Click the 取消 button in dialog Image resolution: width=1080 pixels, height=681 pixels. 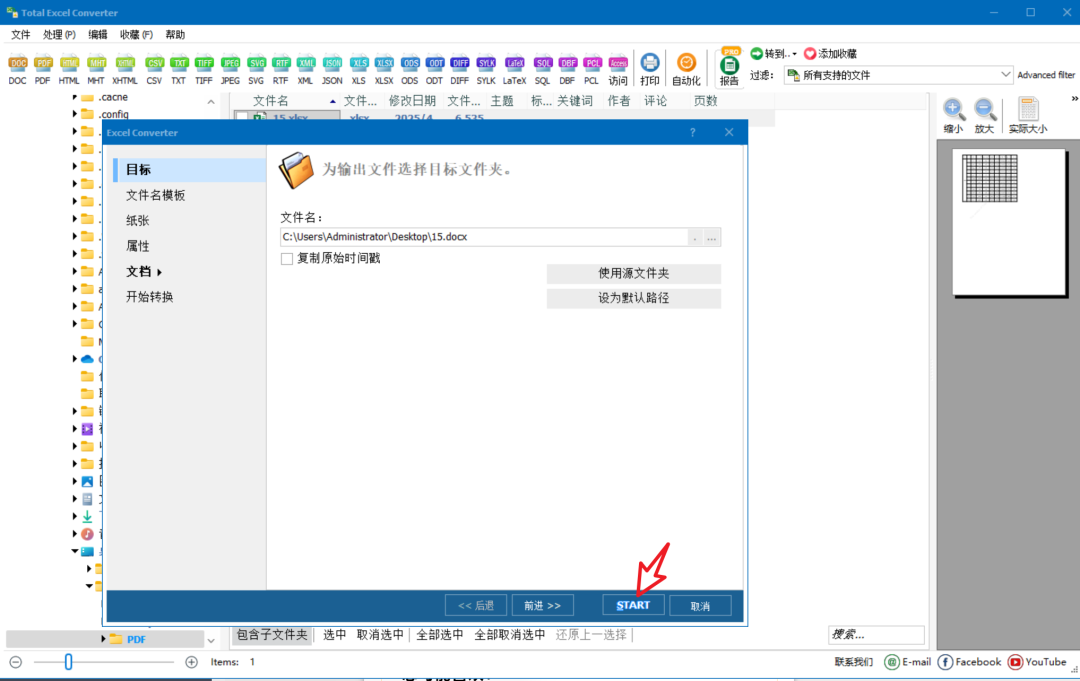point(700,606)
